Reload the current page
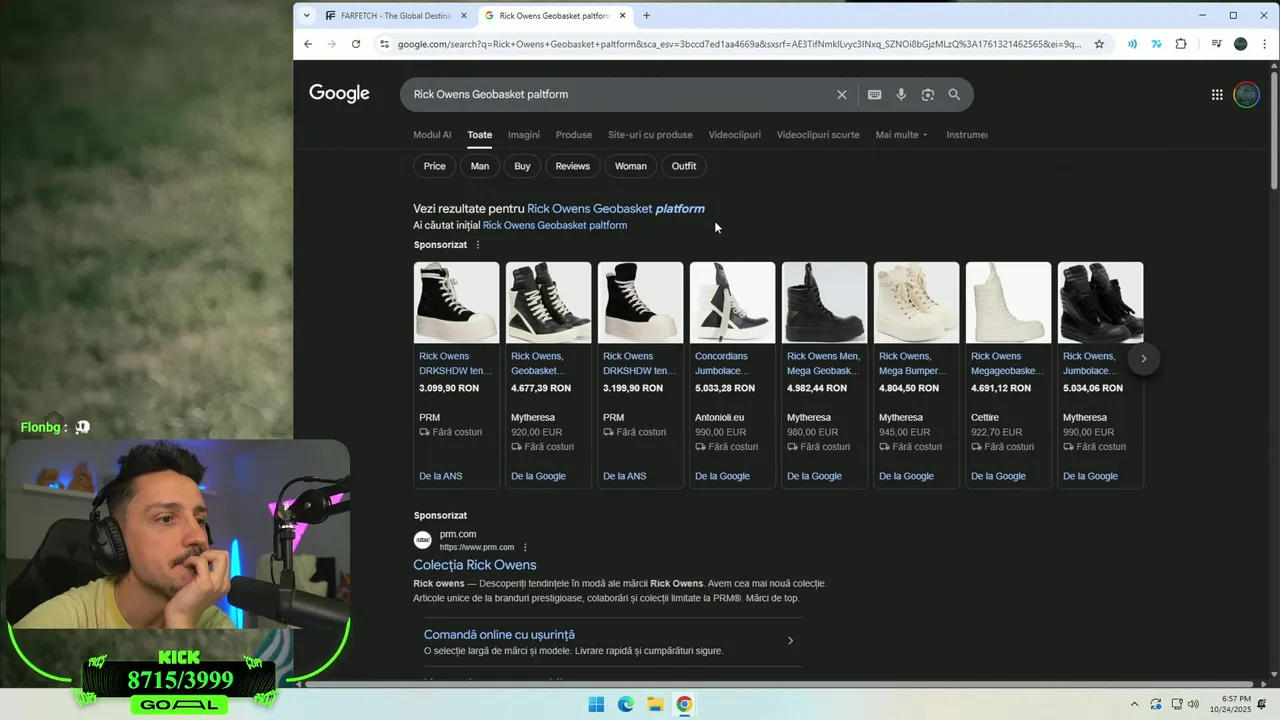1280x720 pixels. [x=356, y=44]
